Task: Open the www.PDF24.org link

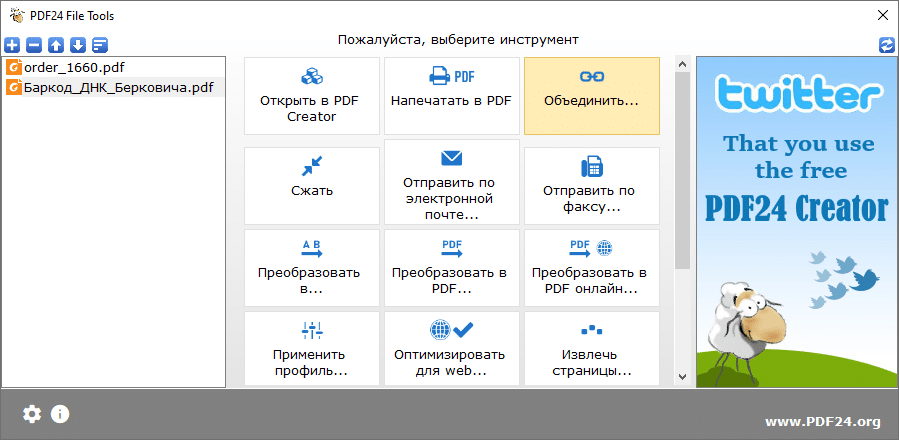Action: pos(823,421)
